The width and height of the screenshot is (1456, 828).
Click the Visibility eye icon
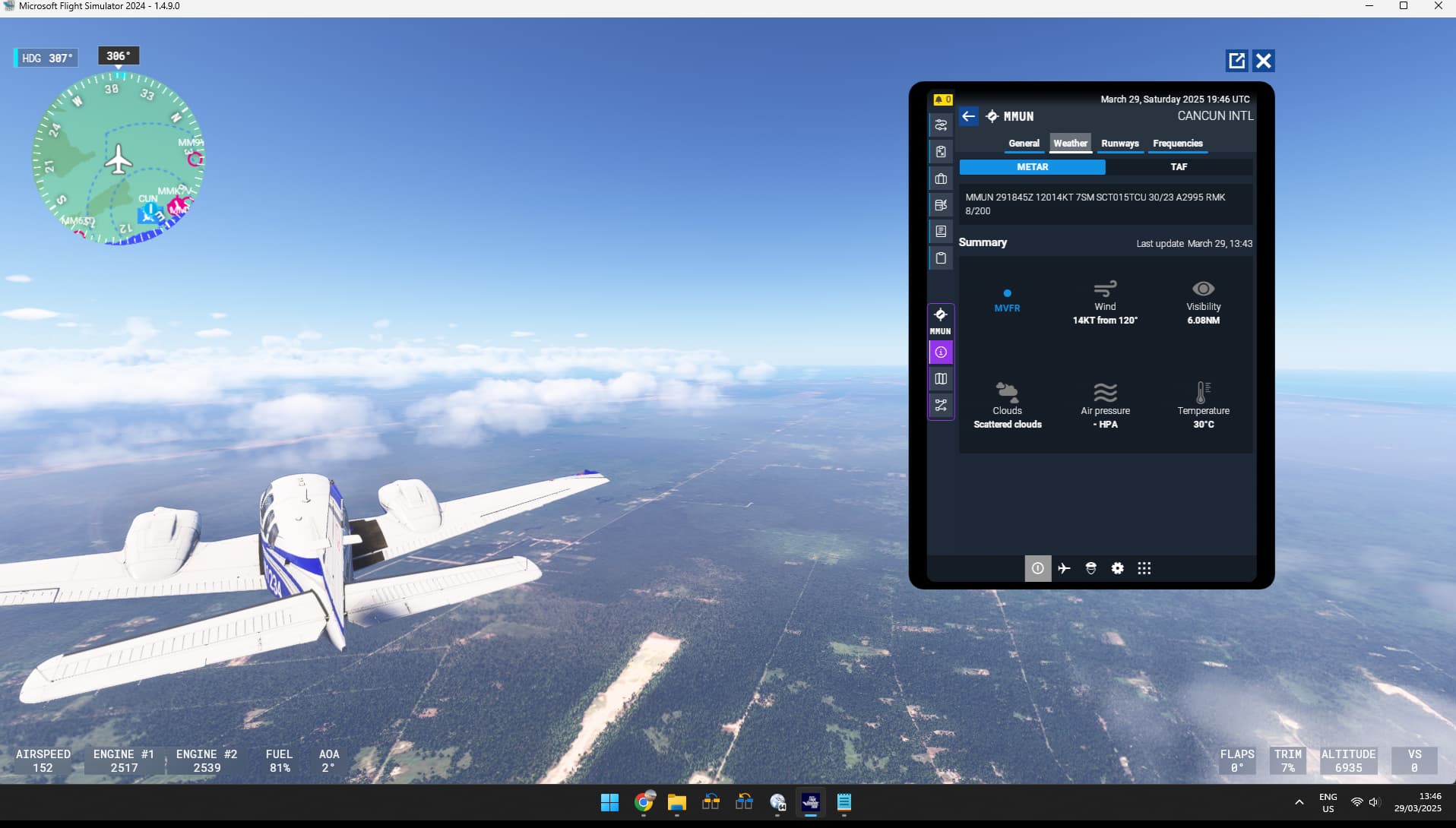(x=1203, y=289)
